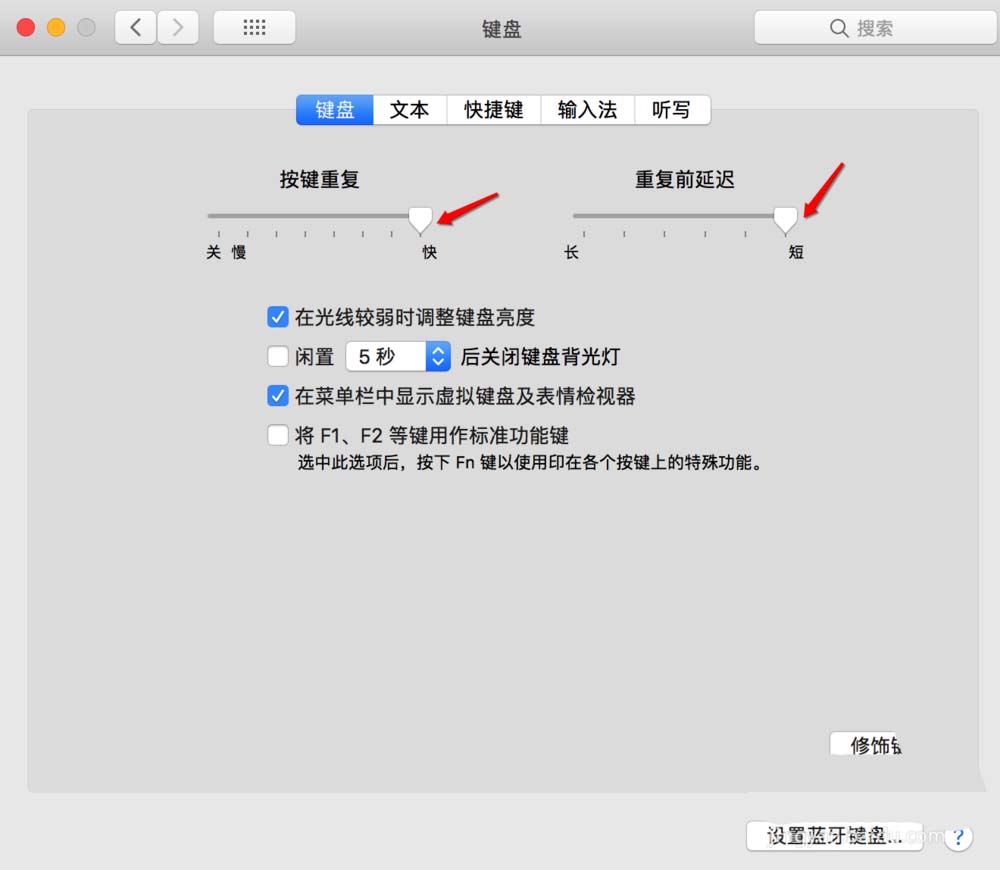Screen dimensions: 1000x870
Task: Toggle adjust keyboard brightness in low light
Action: coord(278,316)
